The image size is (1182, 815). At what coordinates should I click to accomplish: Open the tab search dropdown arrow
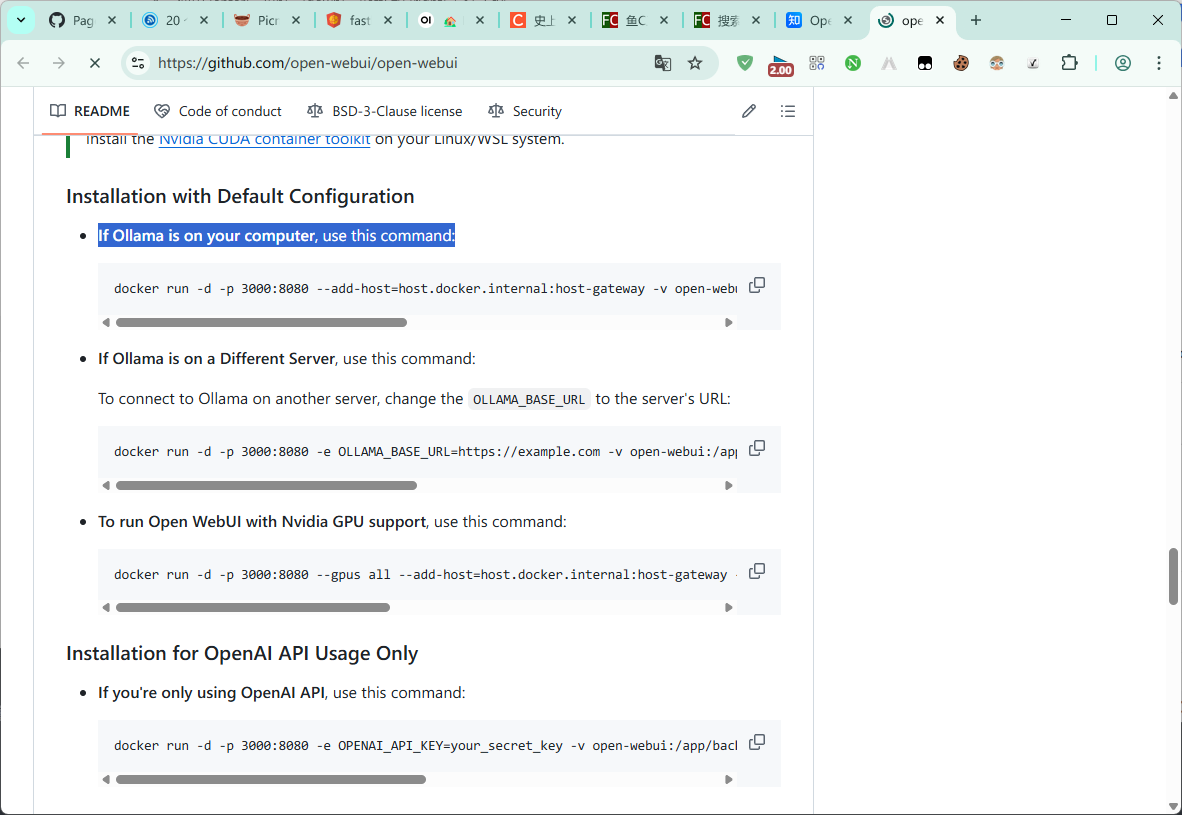21,20
